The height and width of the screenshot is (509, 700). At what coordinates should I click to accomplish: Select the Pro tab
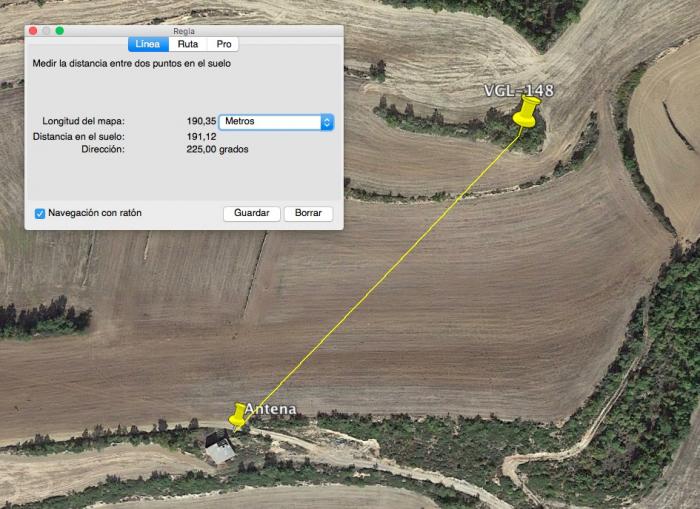224,44
